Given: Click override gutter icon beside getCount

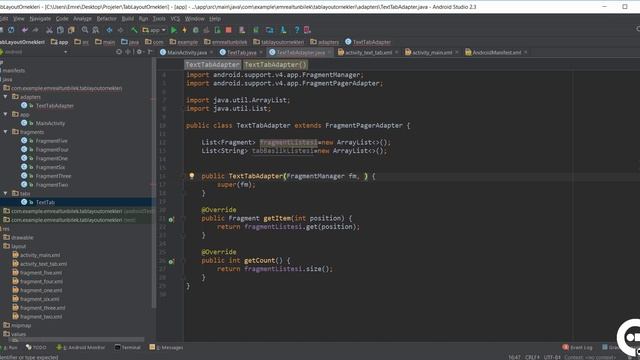Looking at the screenshot, I should click(x=171, y=261).
